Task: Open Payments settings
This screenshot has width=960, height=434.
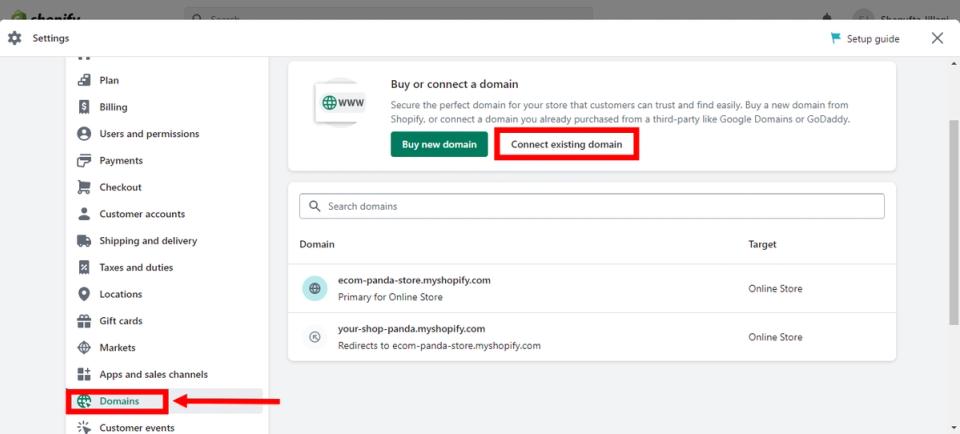Action: [121, 160]
